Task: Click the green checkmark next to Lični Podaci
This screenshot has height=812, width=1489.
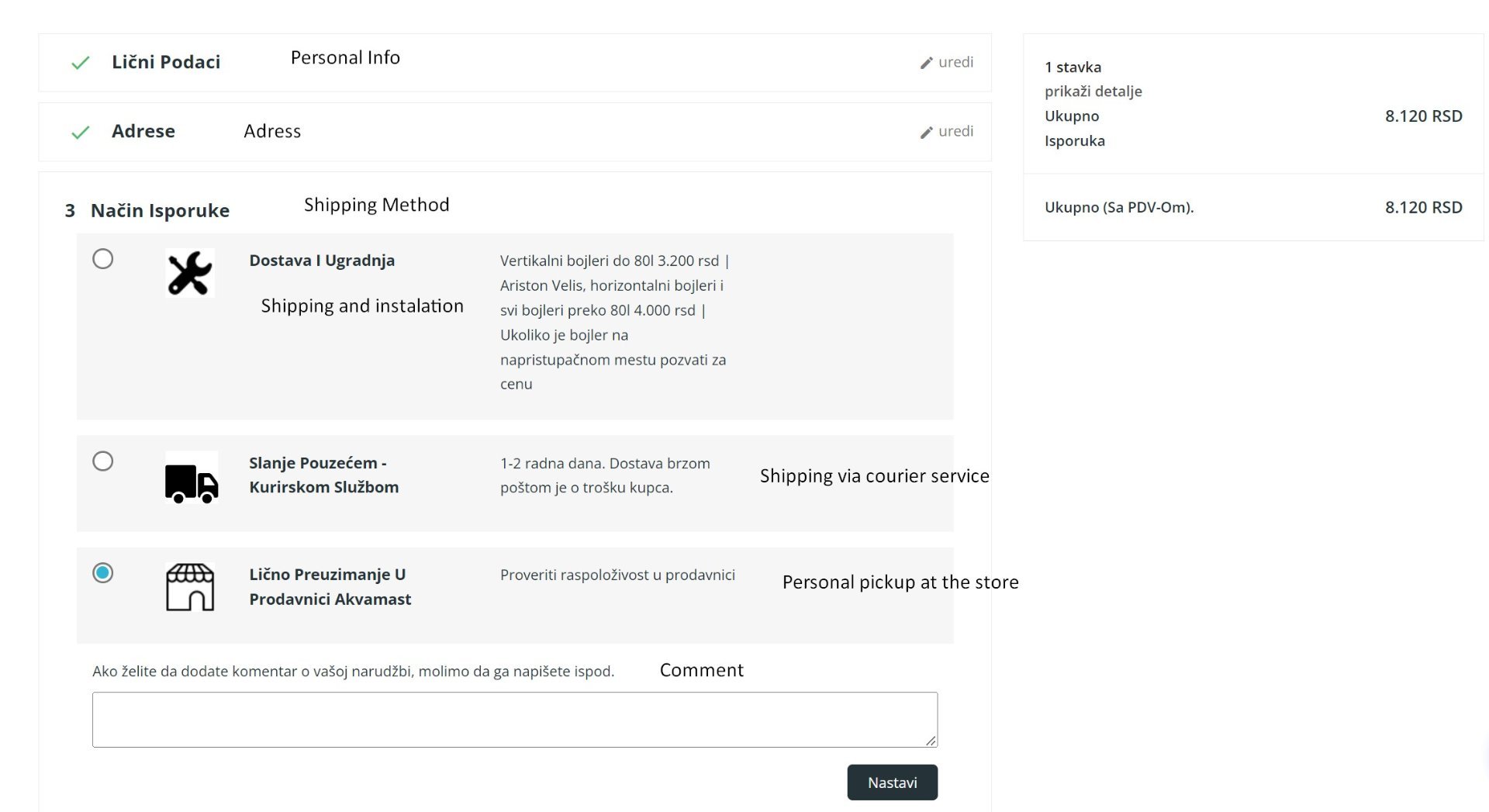Action: pos(80,63)
